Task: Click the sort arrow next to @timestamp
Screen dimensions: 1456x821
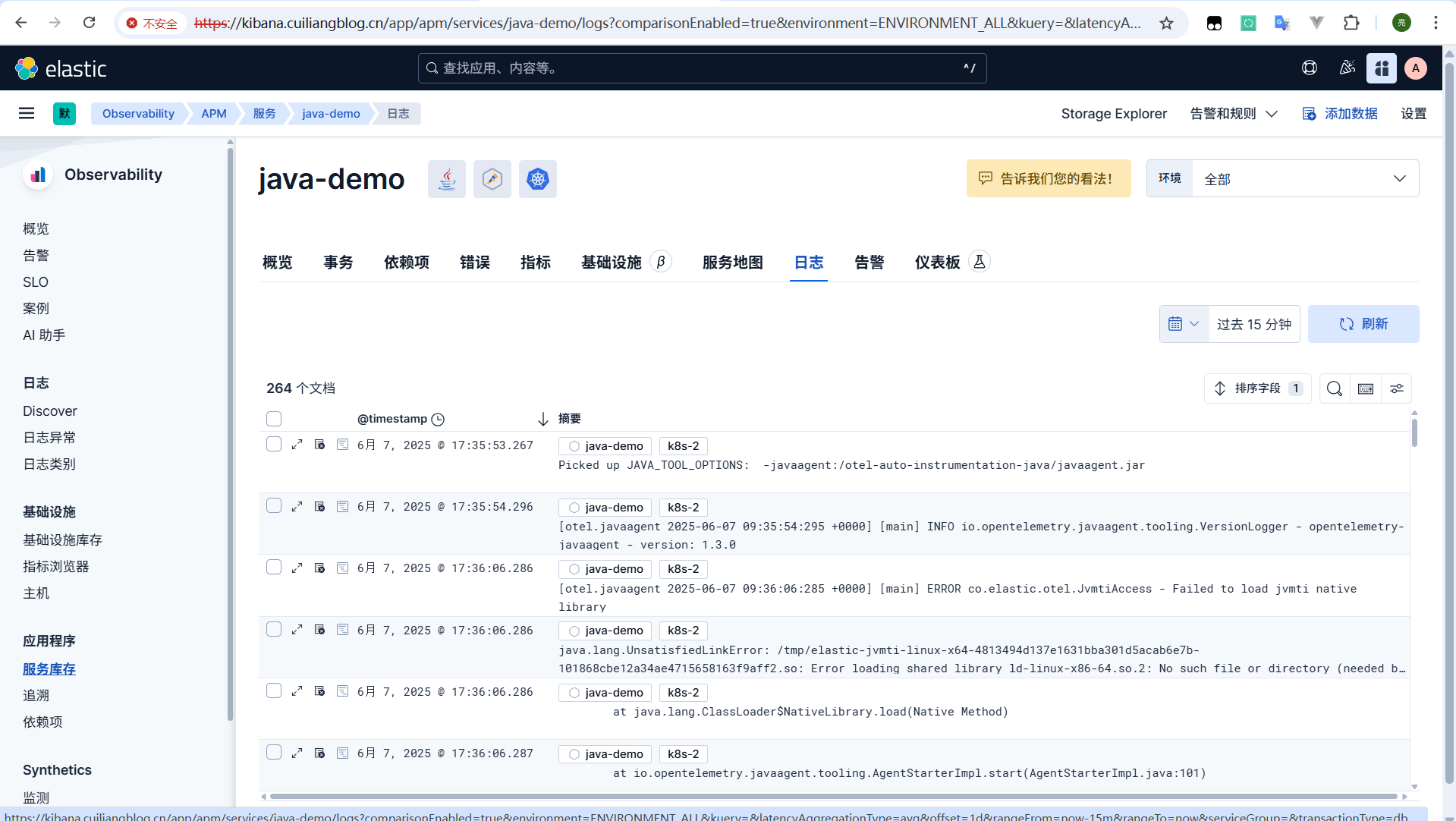Action: click(x=543, y=419)
